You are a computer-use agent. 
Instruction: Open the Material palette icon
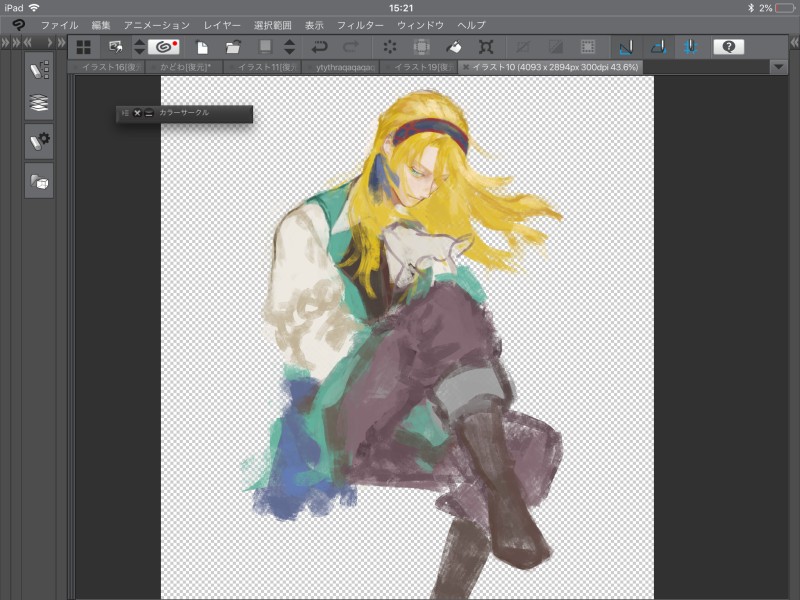pos(39,181)
